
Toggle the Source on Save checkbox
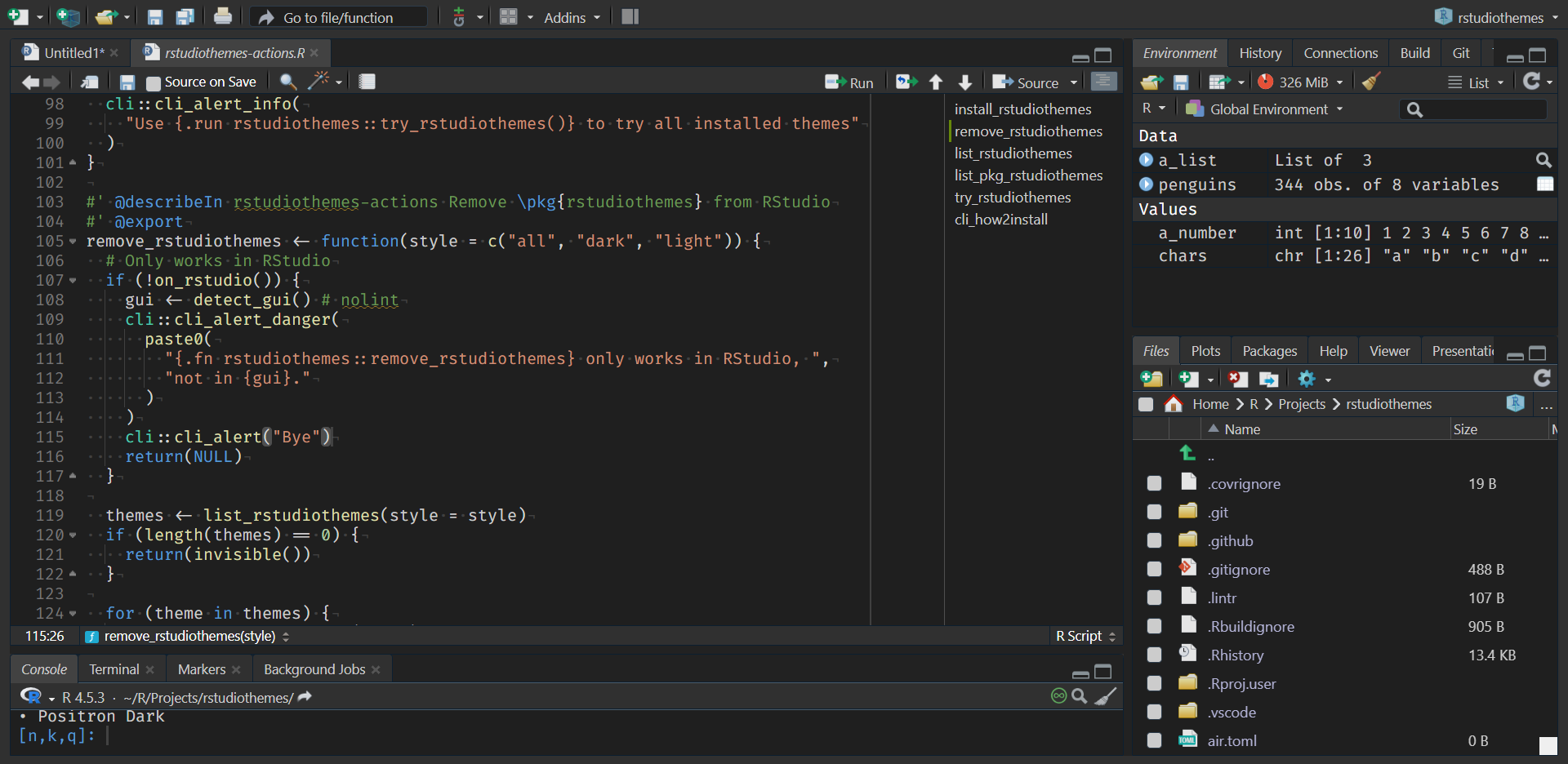pos(154,82)
